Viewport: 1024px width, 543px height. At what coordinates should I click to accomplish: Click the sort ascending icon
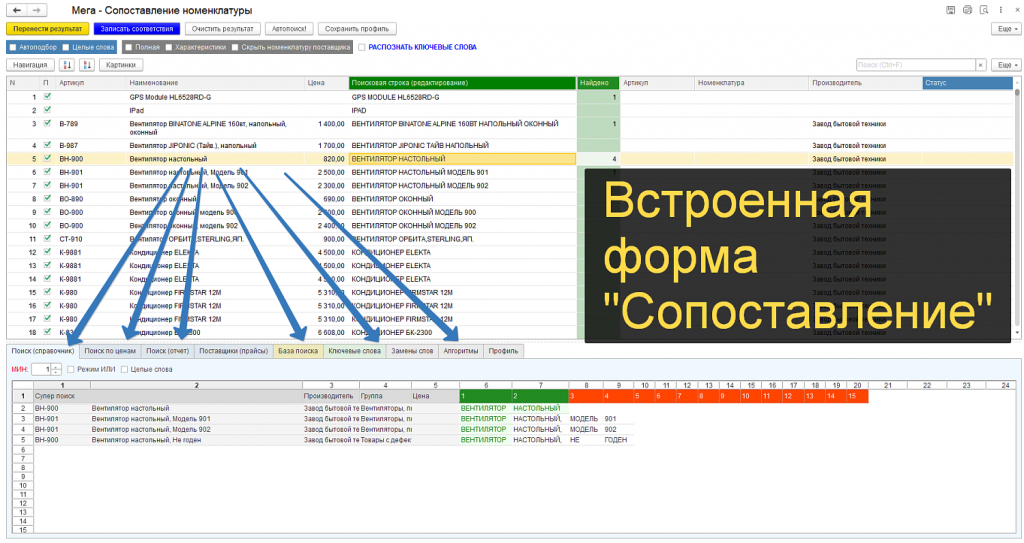67,65
